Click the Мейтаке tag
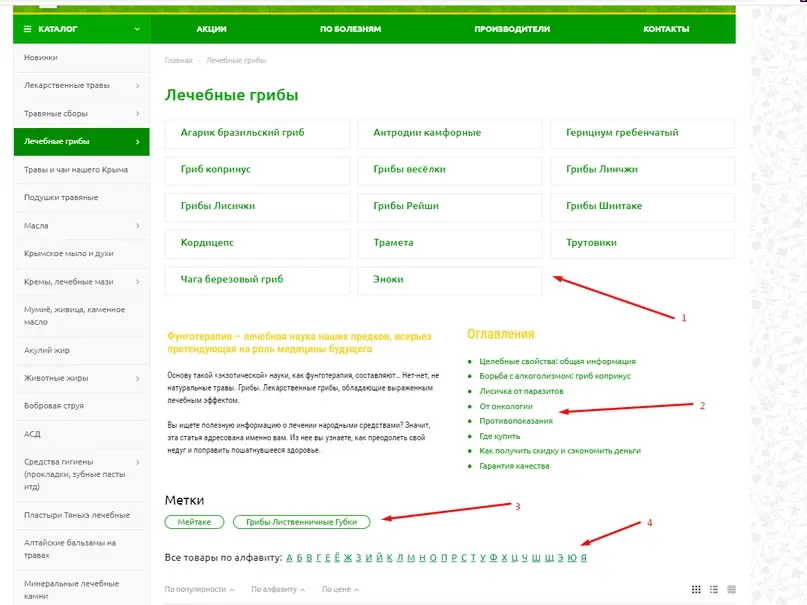Viewport: 807px width, 605px height. pyautogui.click(x=194, y=521)
